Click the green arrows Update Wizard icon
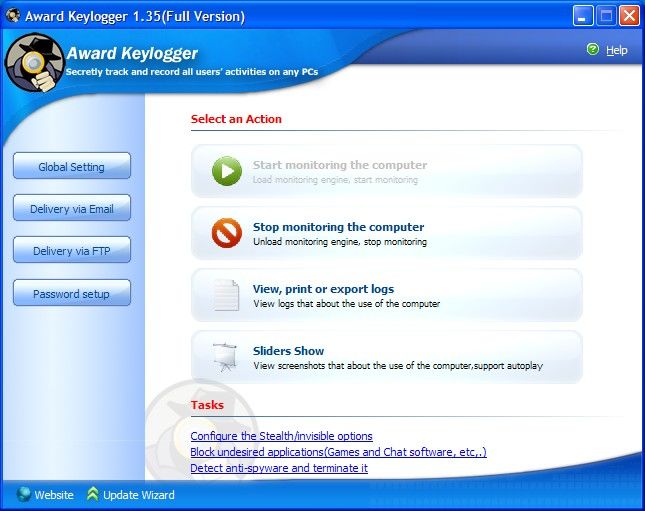The width and height of the screenshot is (645, 511). (93, 494)
